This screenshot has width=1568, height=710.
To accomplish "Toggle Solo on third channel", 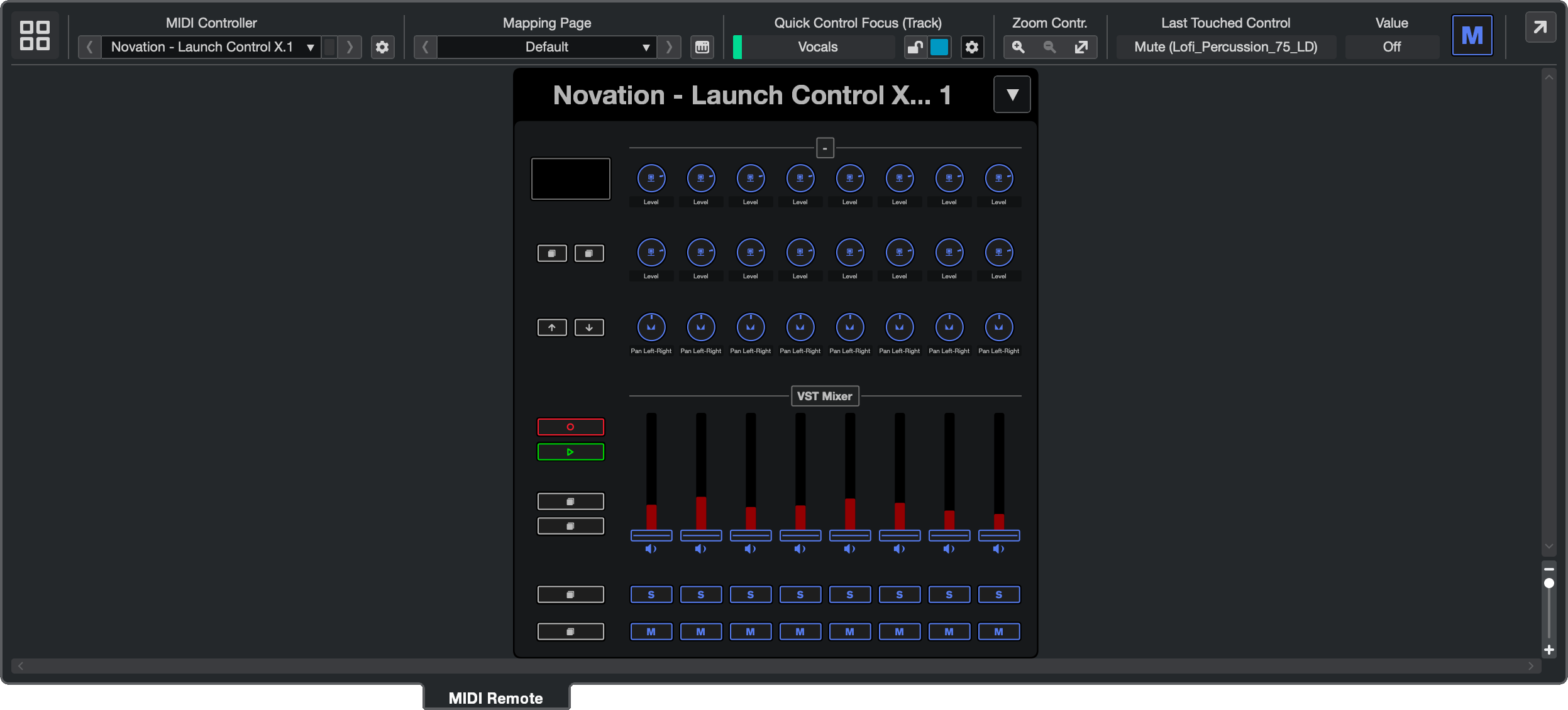I will [x=751, y=594].
